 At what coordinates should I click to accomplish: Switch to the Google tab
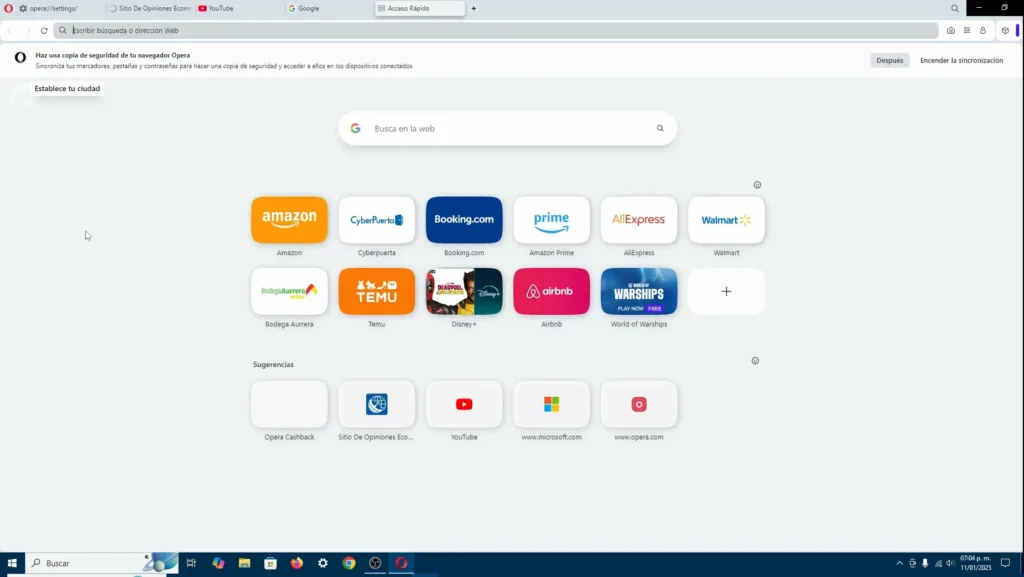coord(328,8)
